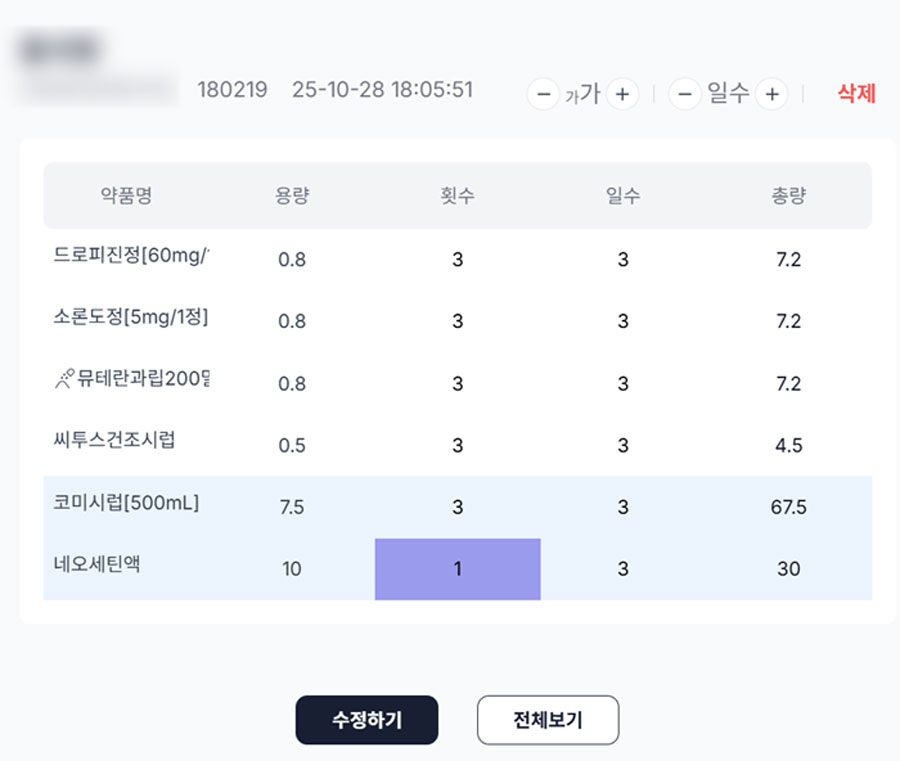Click the 횟수 column header
900x761 pixels.
pyautogui.click(x=457, y=196)
